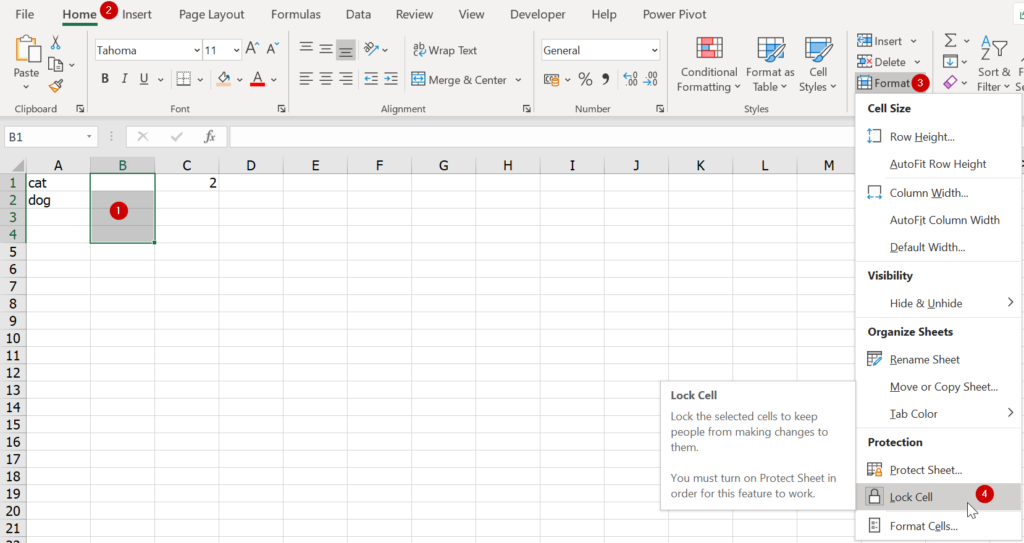This screenshot has height=543, width=1024.
Task: Choose Row Height in Format menu
Action: coord(938,137)
